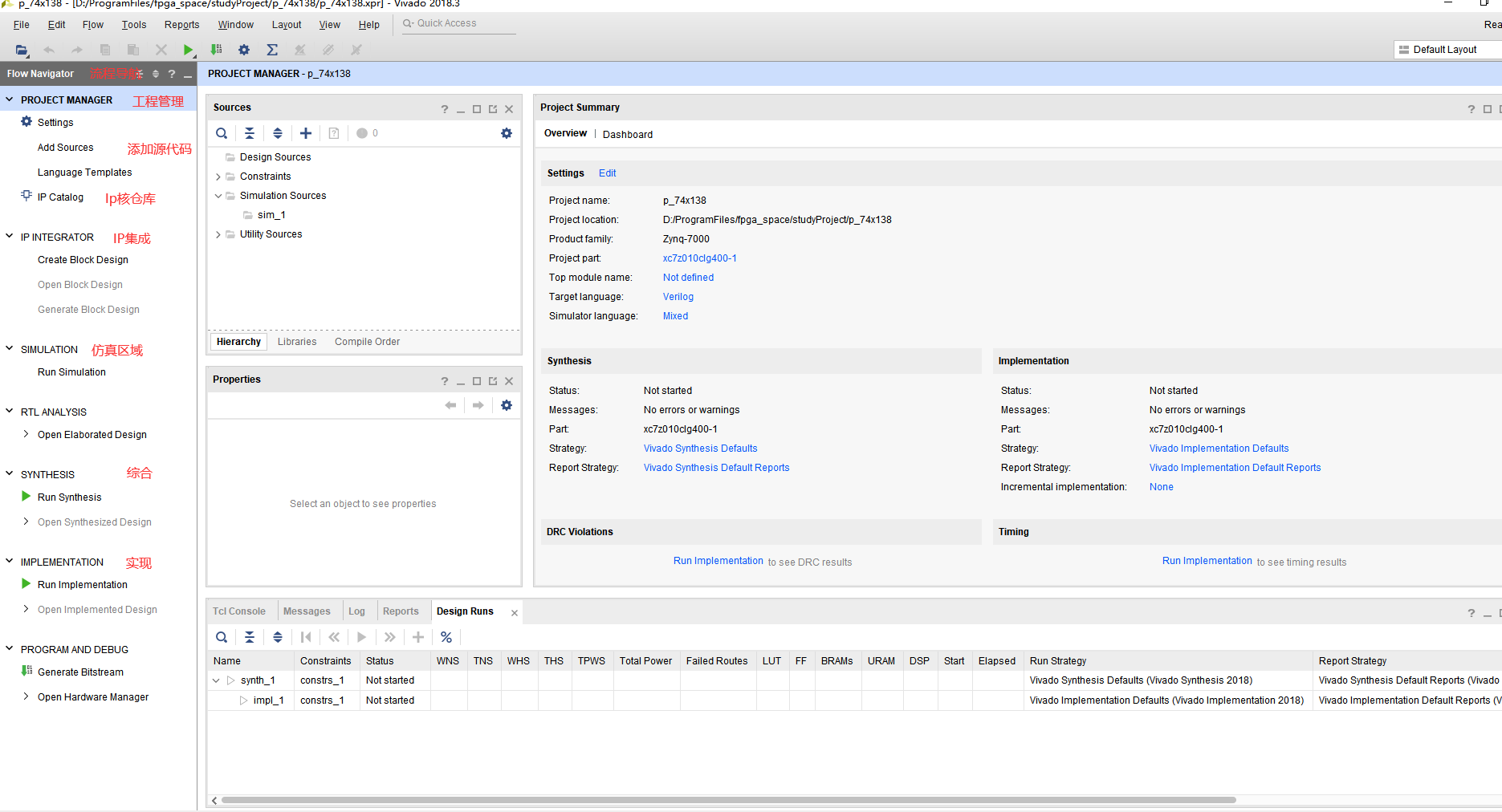Open Sources panel settings gear
The image size is (1502, 812).
[x=507, y=133]
